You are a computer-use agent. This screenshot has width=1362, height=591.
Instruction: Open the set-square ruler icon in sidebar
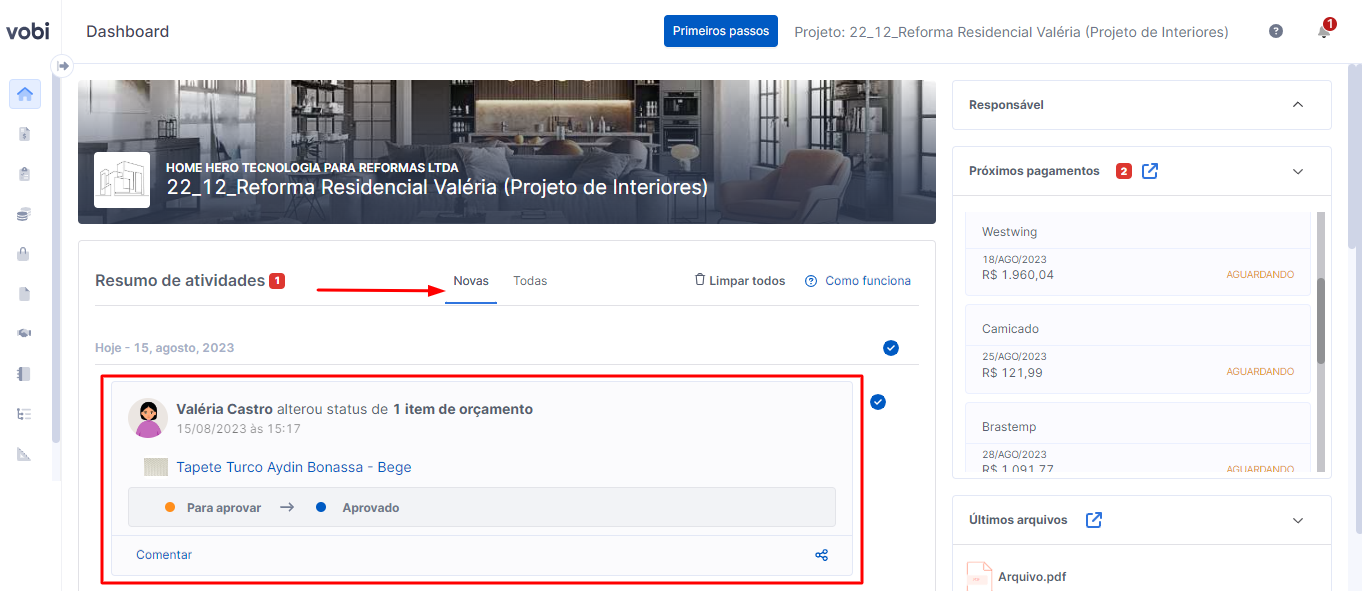25,454
